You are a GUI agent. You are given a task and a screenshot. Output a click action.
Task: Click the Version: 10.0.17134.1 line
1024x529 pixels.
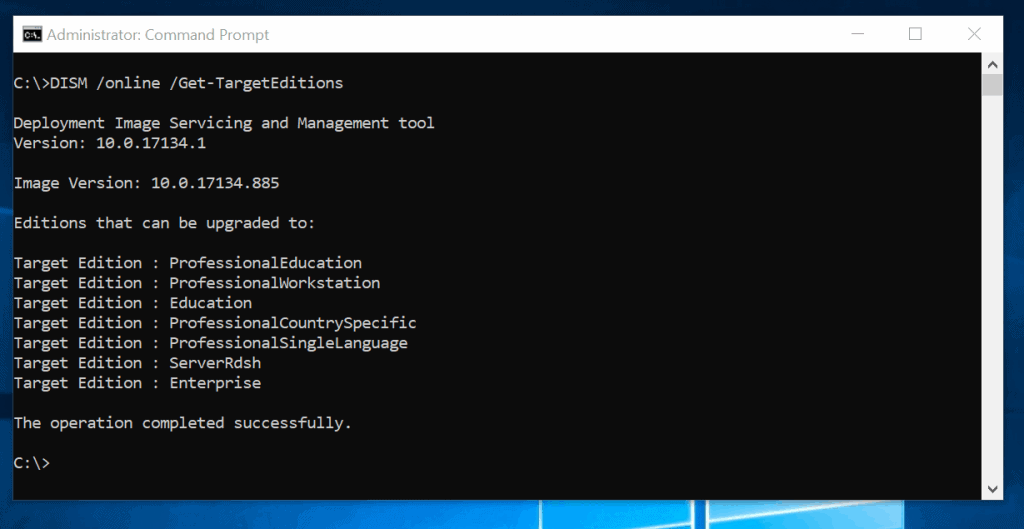[x=110, y=143]
